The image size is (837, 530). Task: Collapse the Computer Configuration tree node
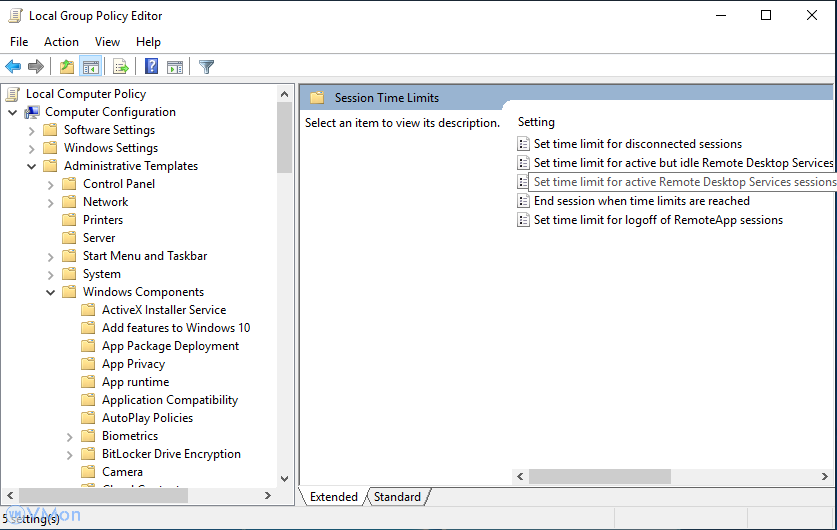click(12, 112)
